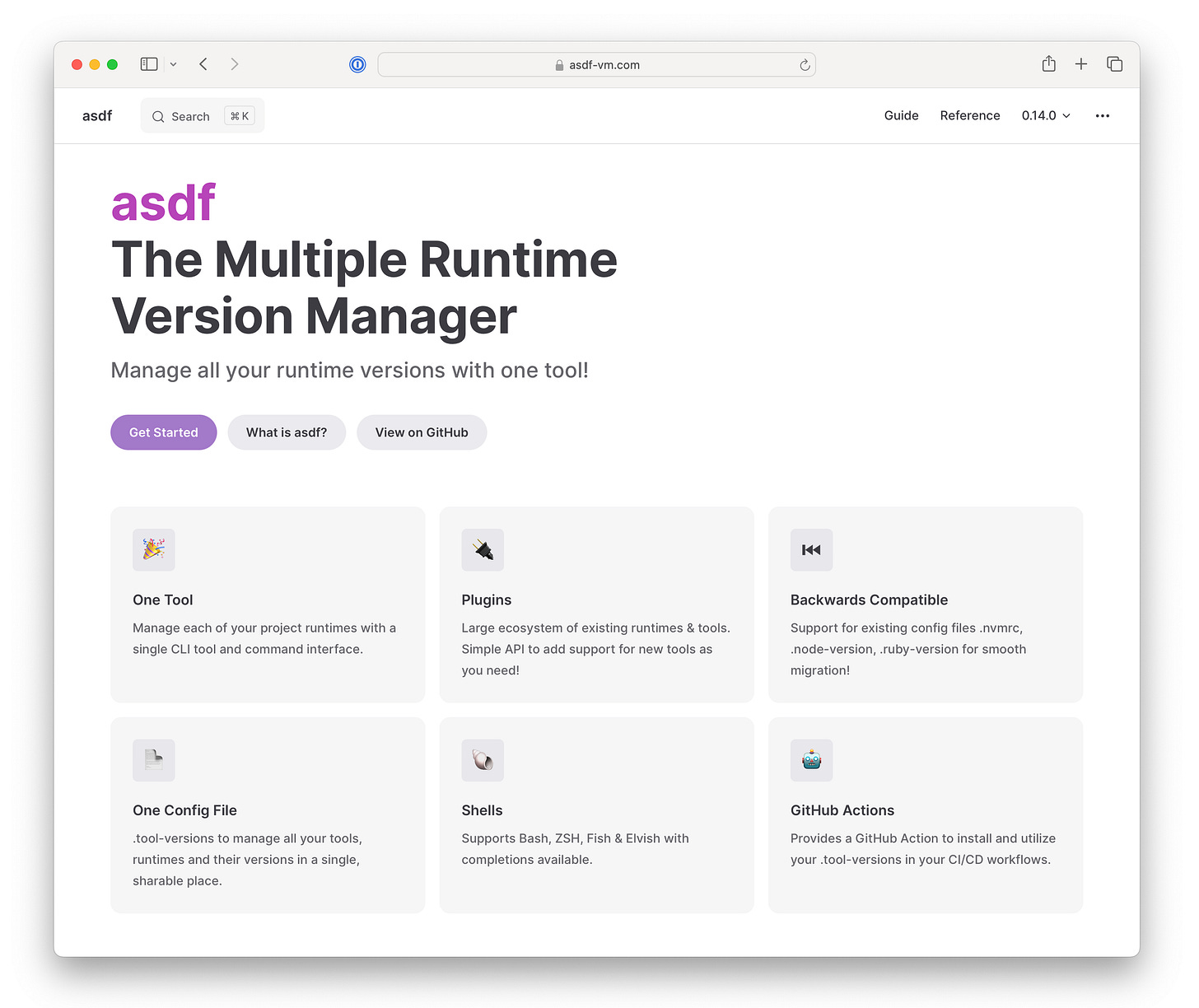
Task: Open the 1Password extension icon
Action: pos(357,64)
